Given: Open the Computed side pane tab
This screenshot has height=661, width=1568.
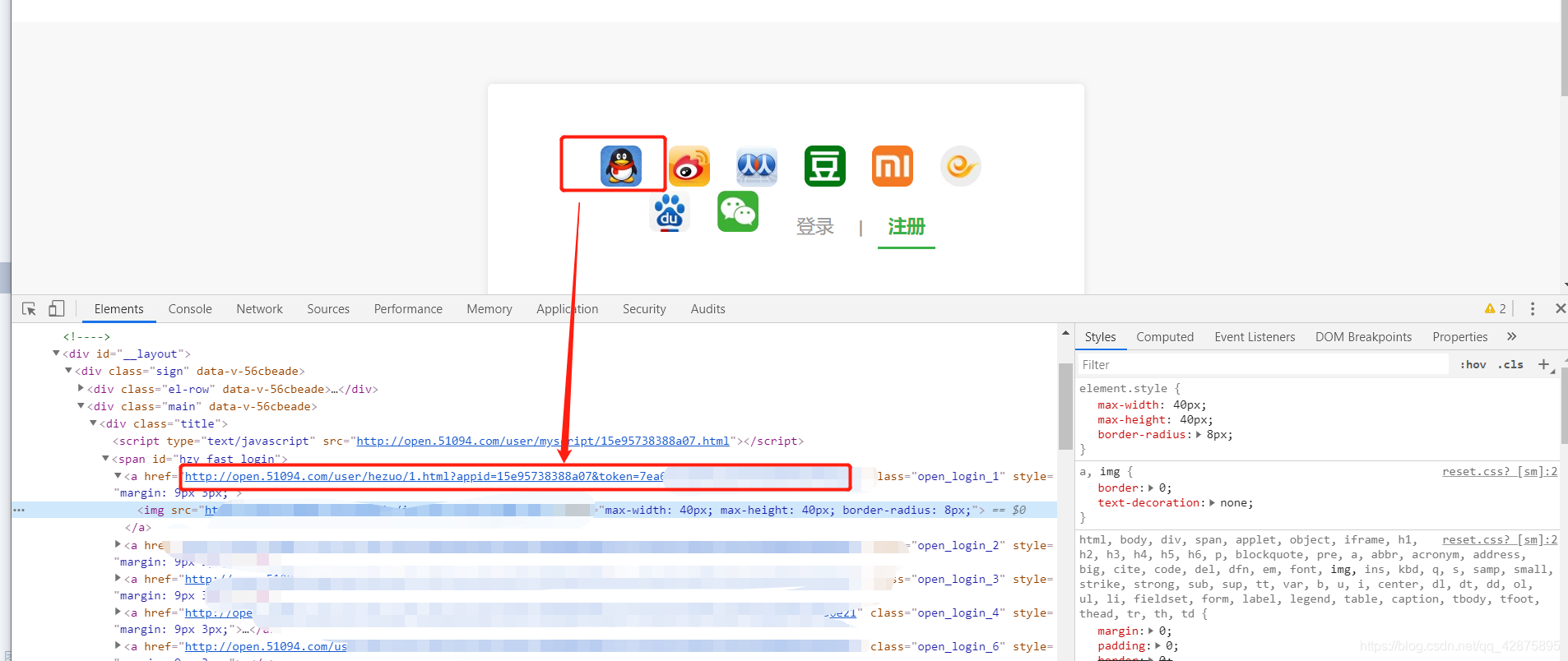Looking at the screenshot, I should point(1165,337).
